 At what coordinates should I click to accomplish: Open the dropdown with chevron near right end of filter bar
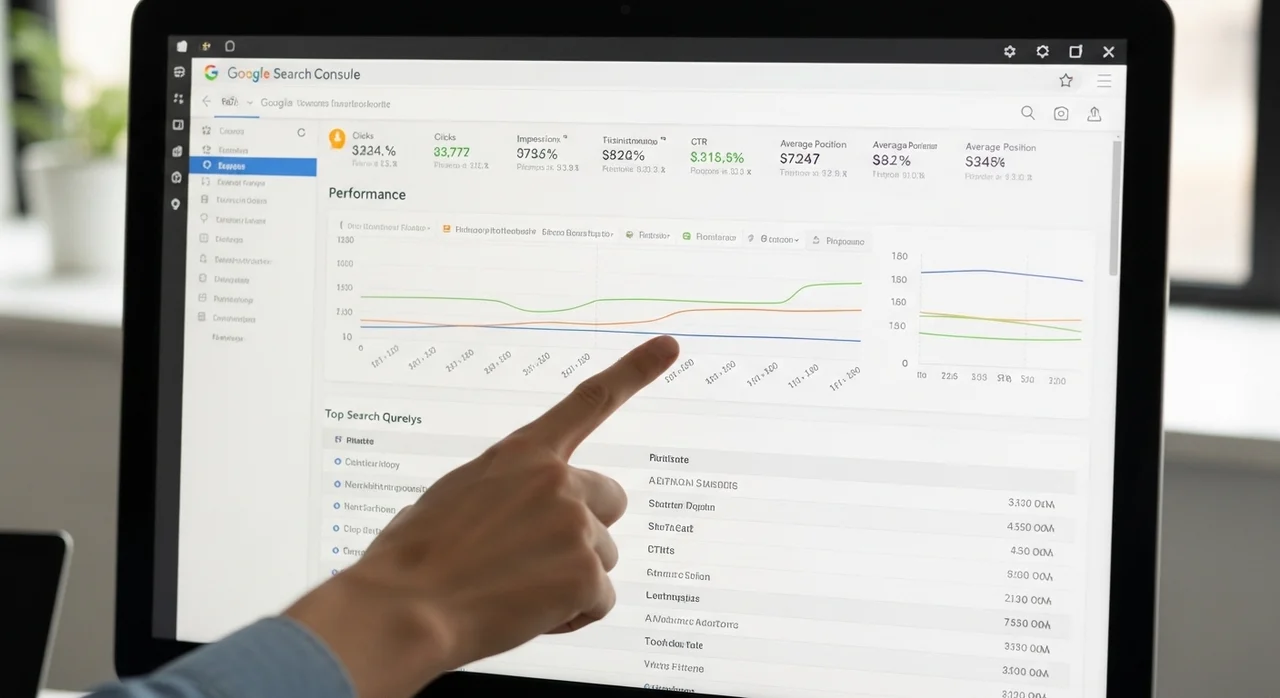click(779, 240)
